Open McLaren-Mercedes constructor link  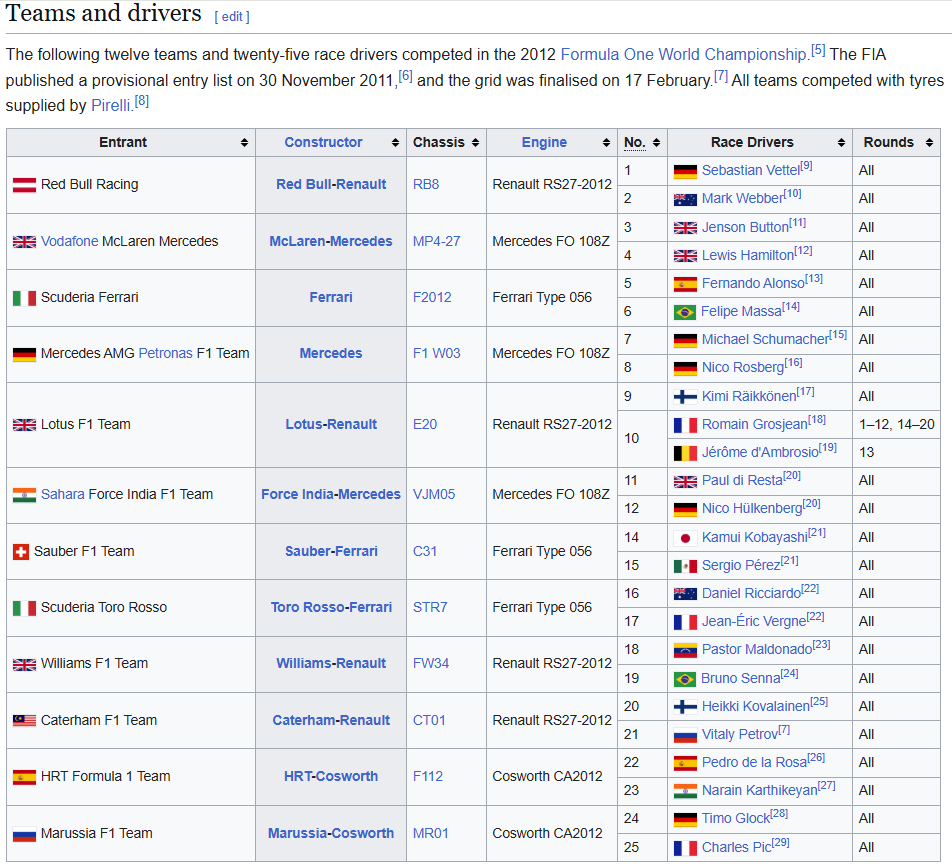coord(331,242)
